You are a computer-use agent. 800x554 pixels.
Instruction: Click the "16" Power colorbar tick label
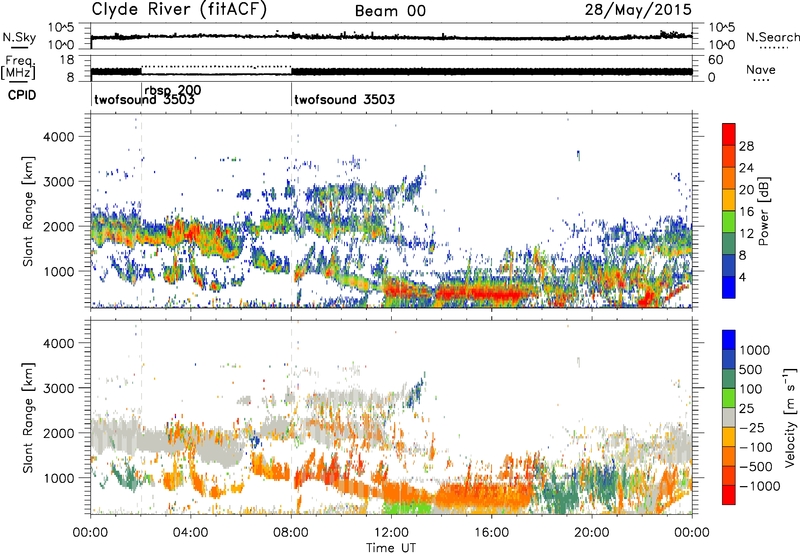pyautogui.click(x=746, y=212)
